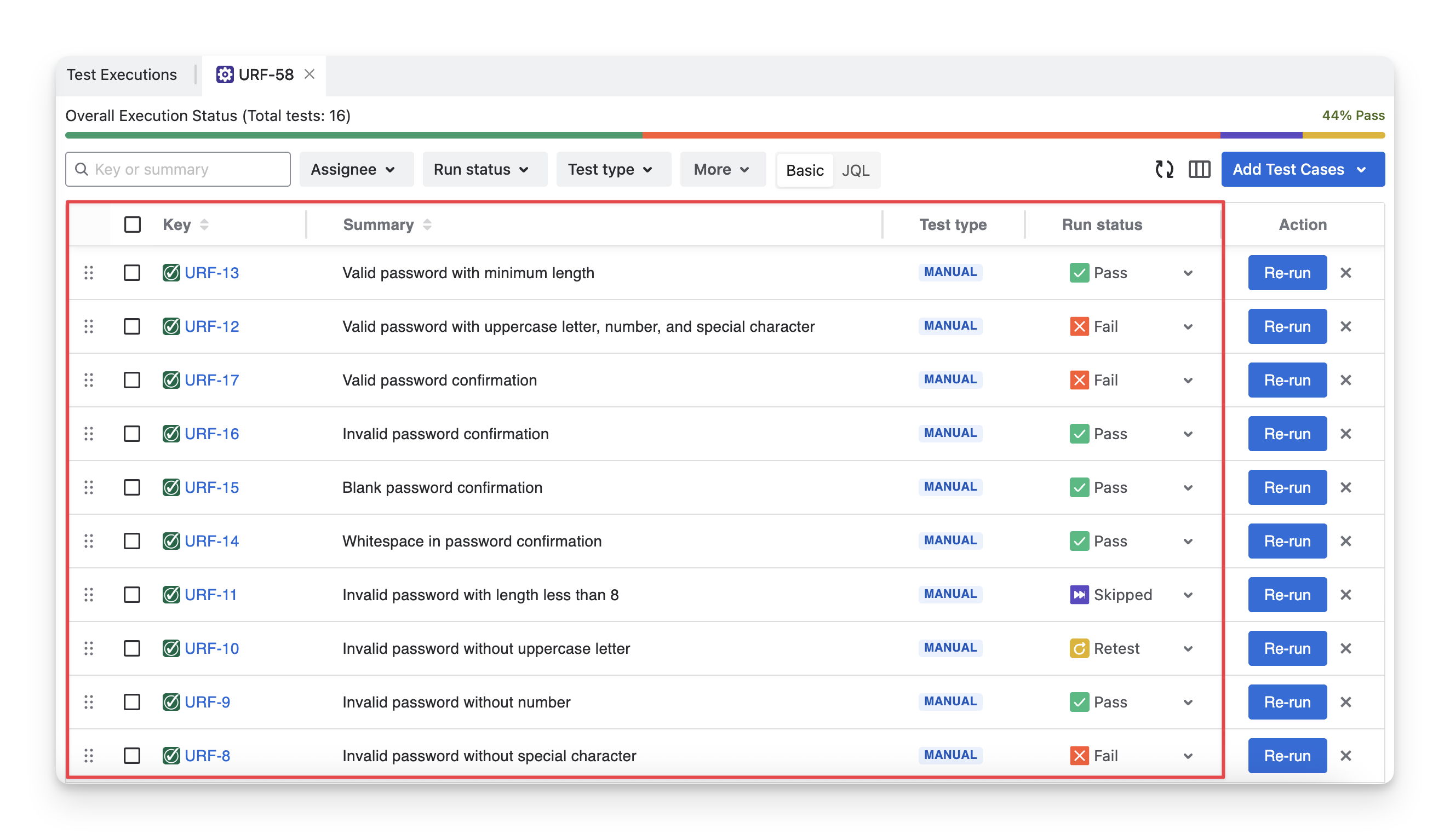
Task: Open status dropdown chevron for URF-10 Retest
Action: 1188,649
